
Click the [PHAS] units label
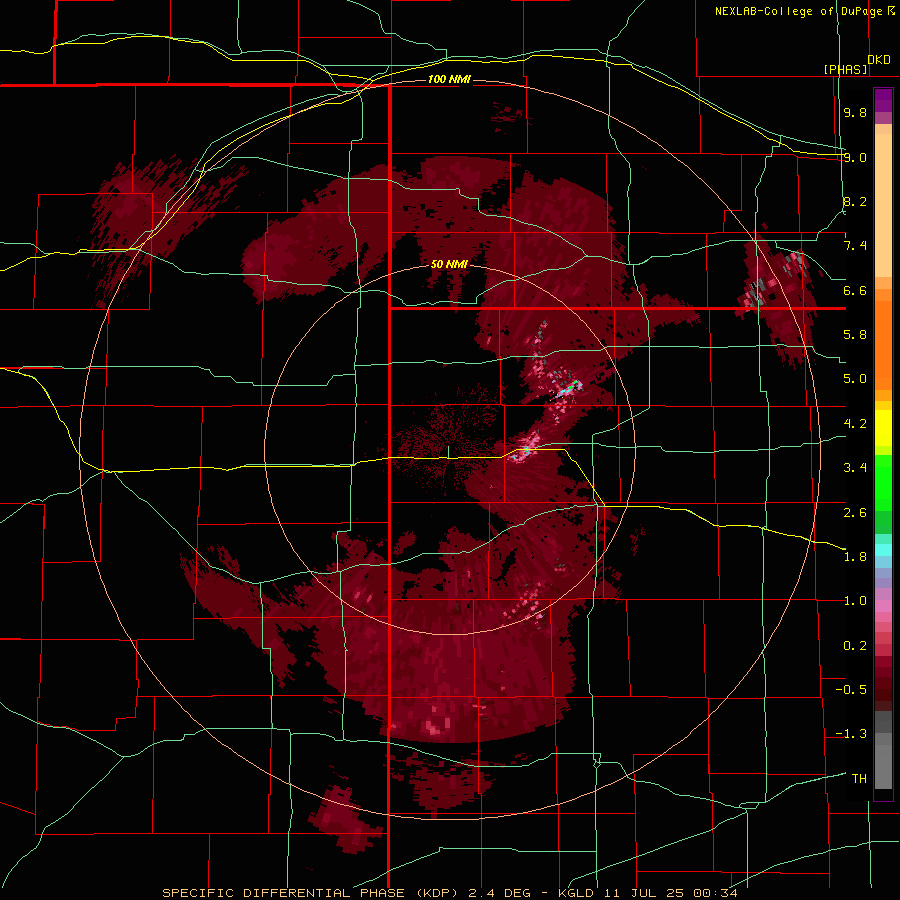pyautogui.click(x=845, y=69)
